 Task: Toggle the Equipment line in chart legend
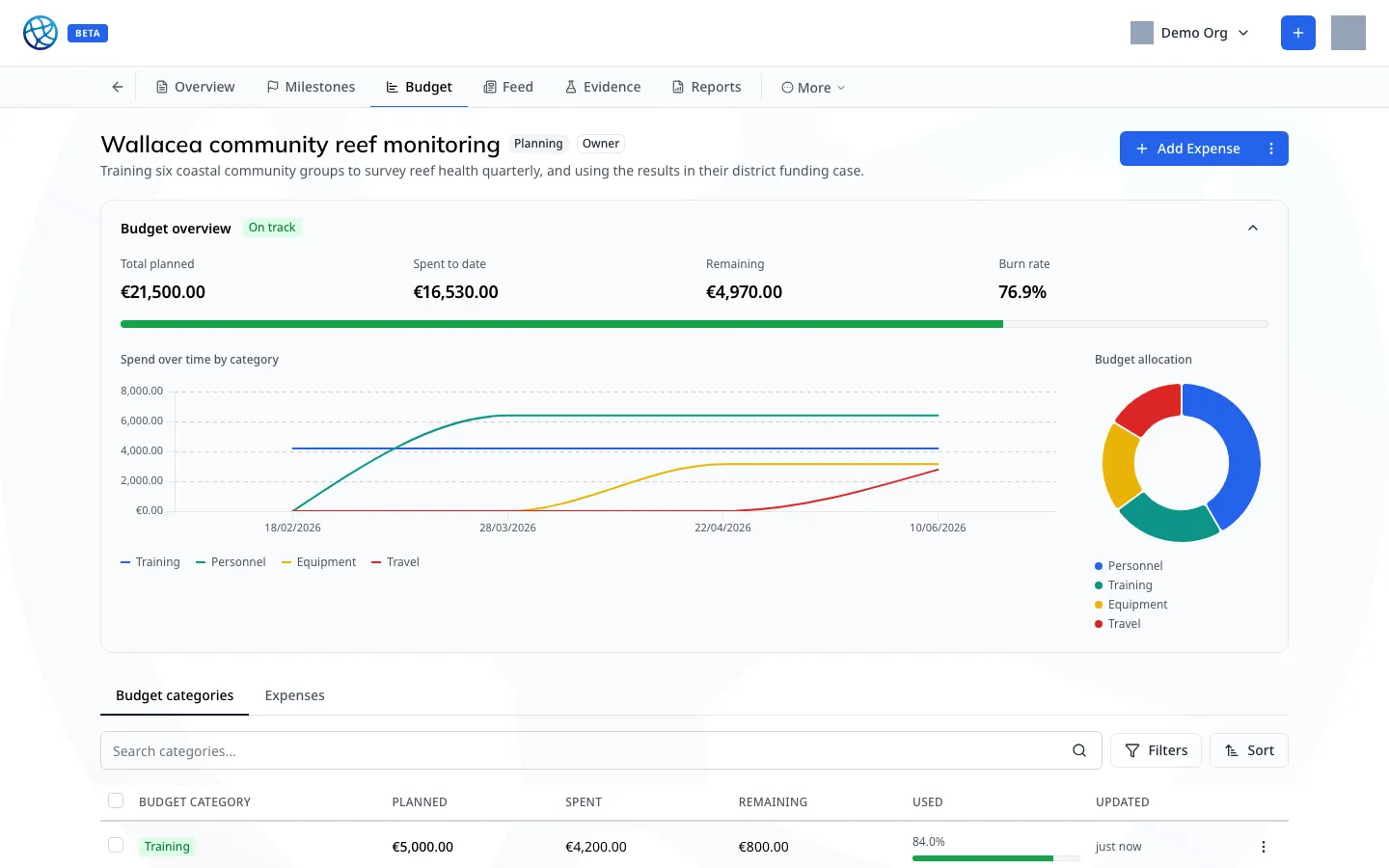click(318, 562)
